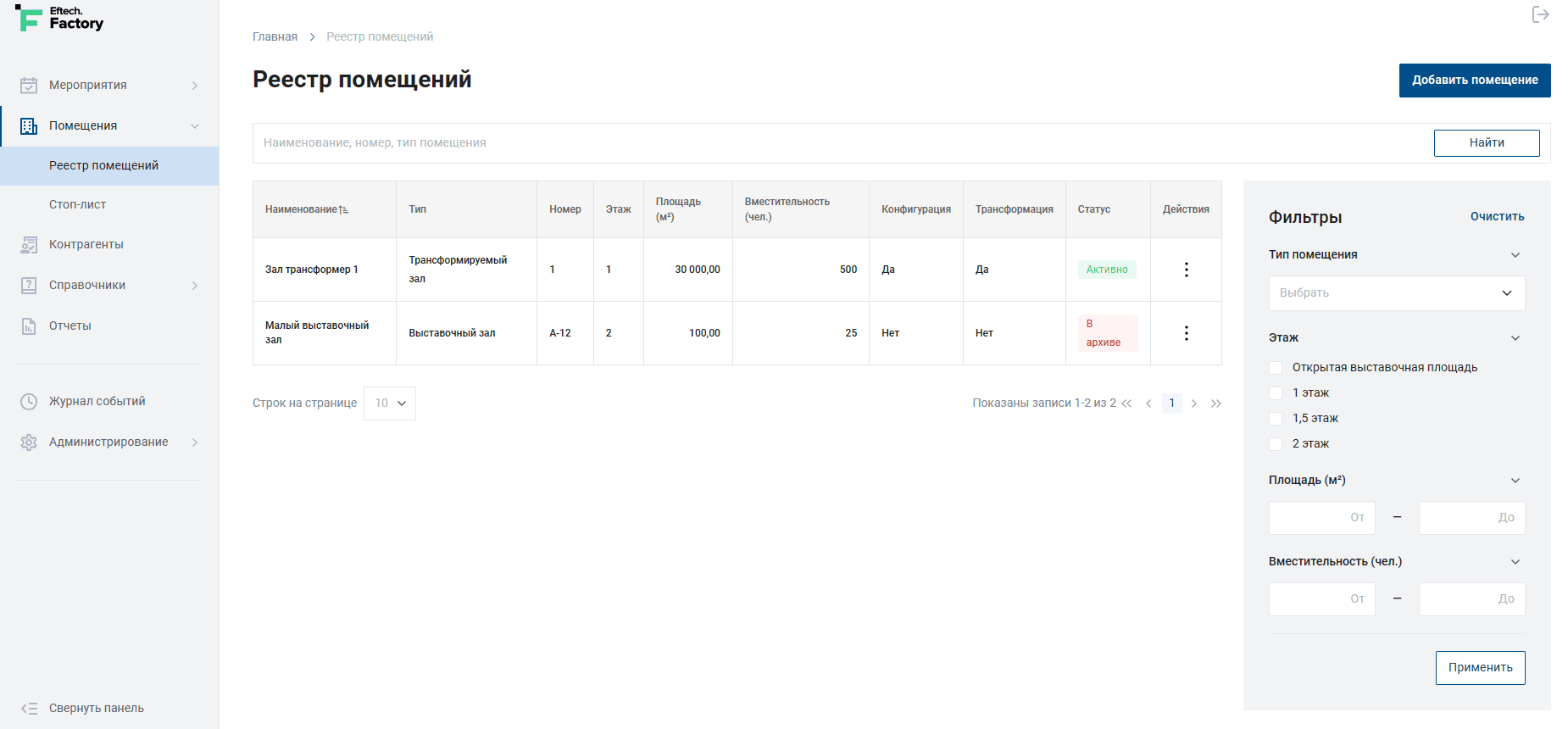
Task: Enable the 2 этаж filter checkbox
Action: point(1276,444)
